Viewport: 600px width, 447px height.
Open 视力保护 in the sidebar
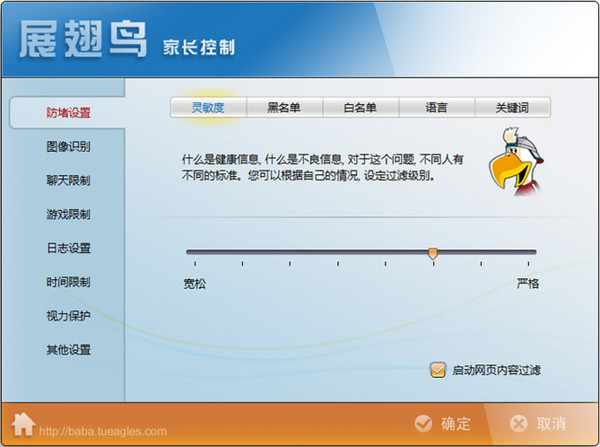click(68, 316)
